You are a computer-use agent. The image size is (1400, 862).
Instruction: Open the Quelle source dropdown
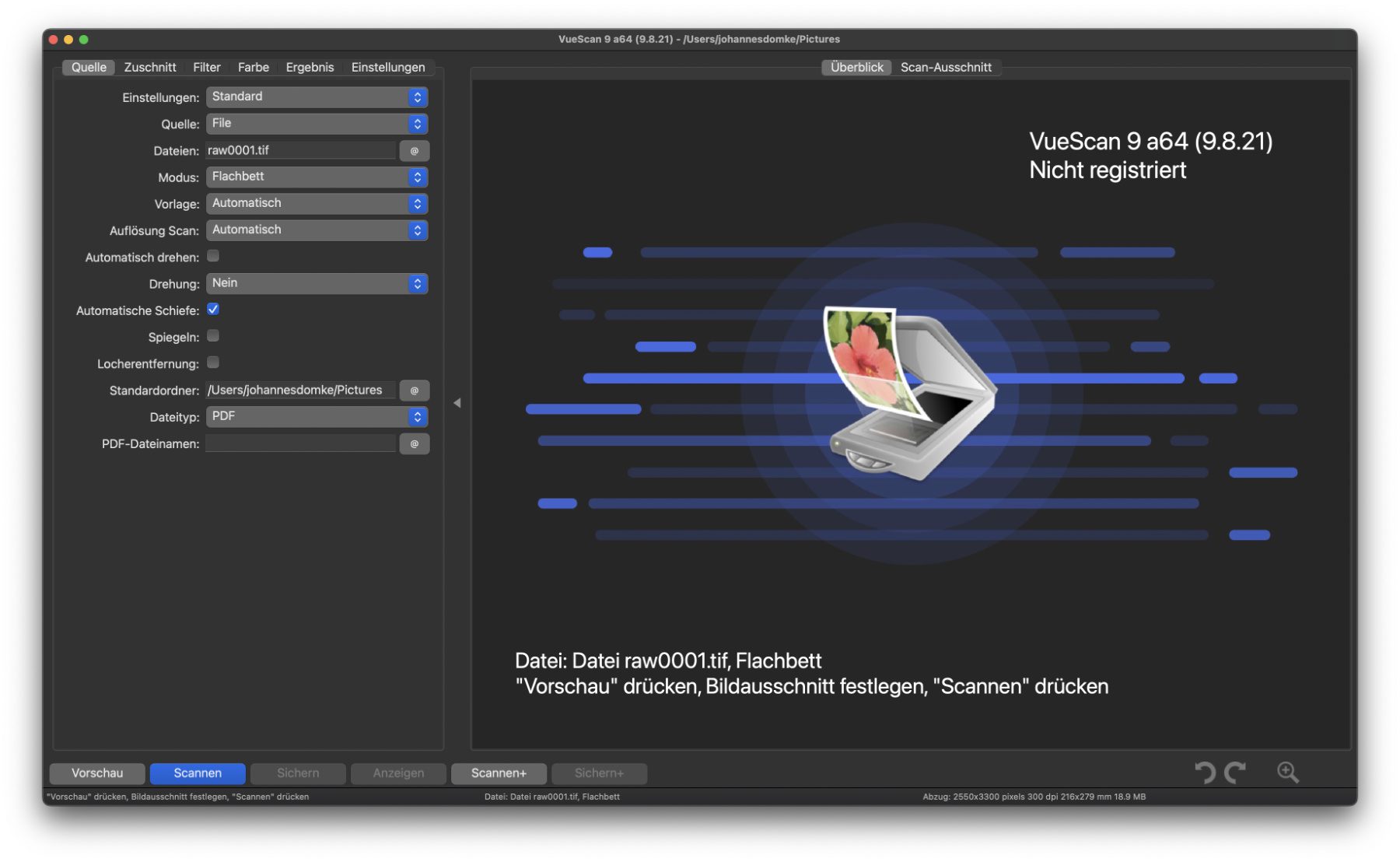[317, 124]
